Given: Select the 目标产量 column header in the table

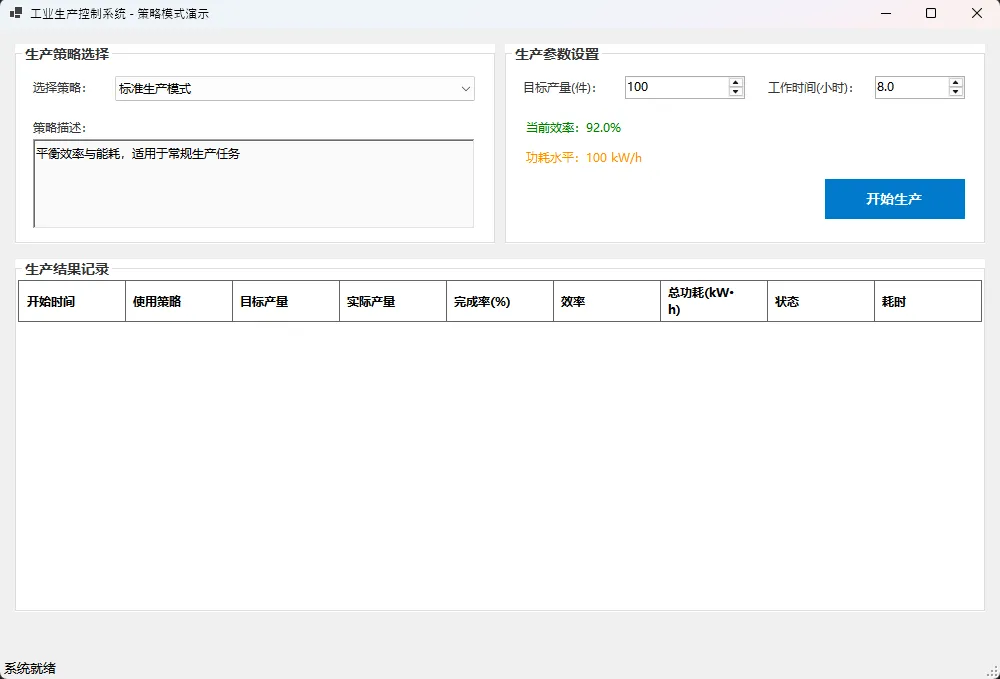Looking at the screenshot, I should 286,301.
